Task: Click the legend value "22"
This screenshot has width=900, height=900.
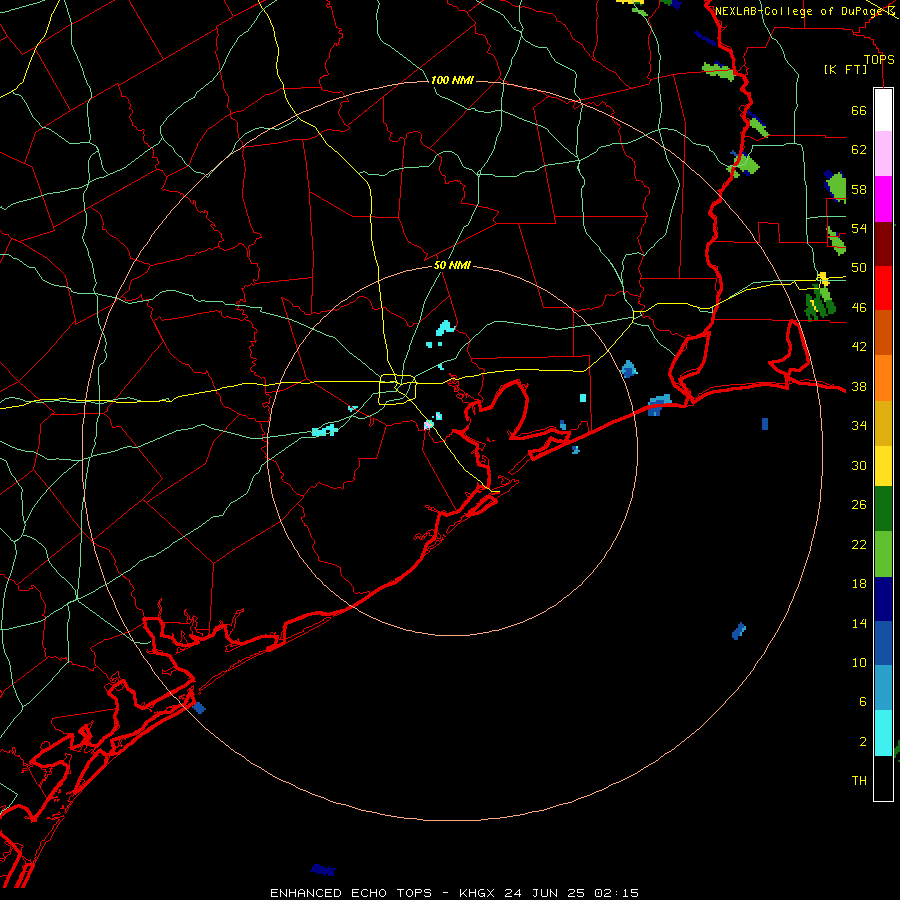Action: pyautogui.click(x=859, y=544)
